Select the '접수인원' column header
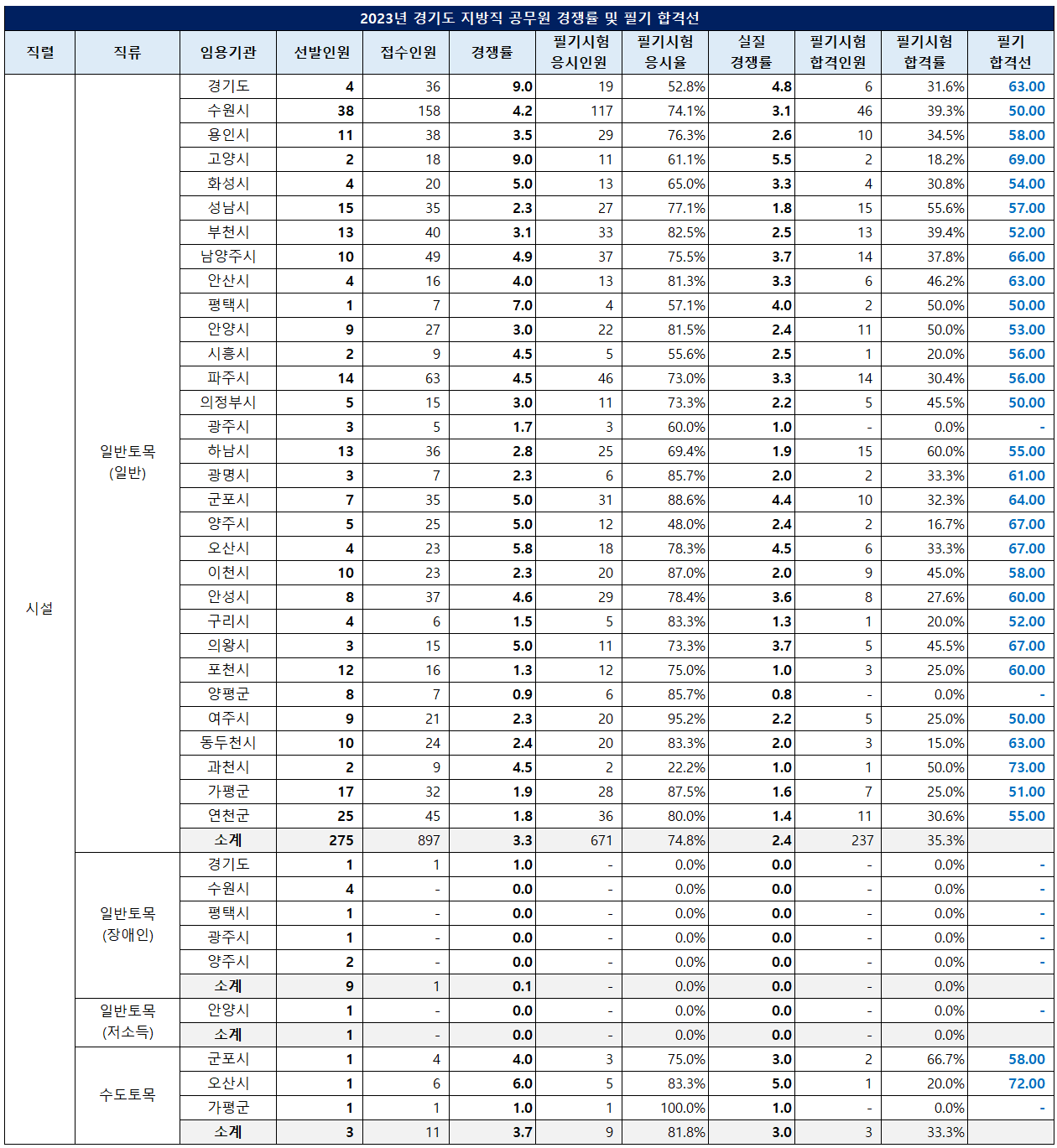The width and height of the screenshot is (1057, 1148). 406,52
